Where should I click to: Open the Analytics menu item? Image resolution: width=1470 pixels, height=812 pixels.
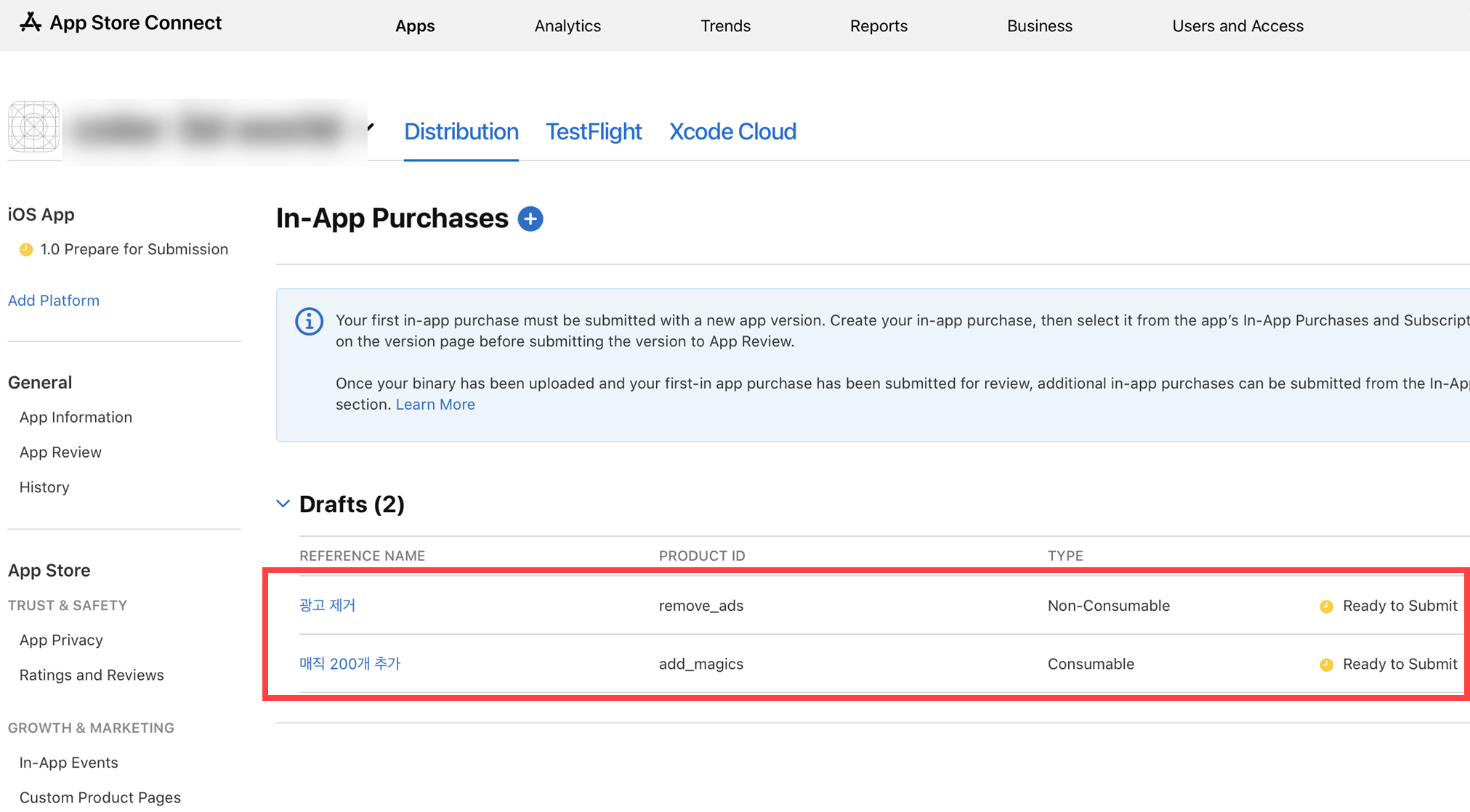click(x=568, y=26)
